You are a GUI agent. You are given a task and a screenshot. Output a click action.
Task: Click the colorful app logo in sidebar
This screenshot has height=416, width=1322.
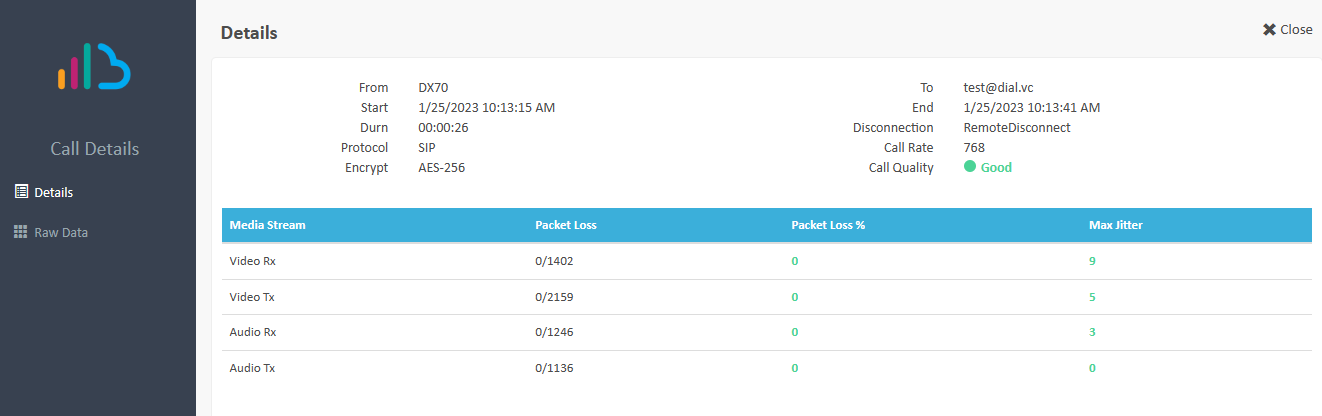point(95,67)
